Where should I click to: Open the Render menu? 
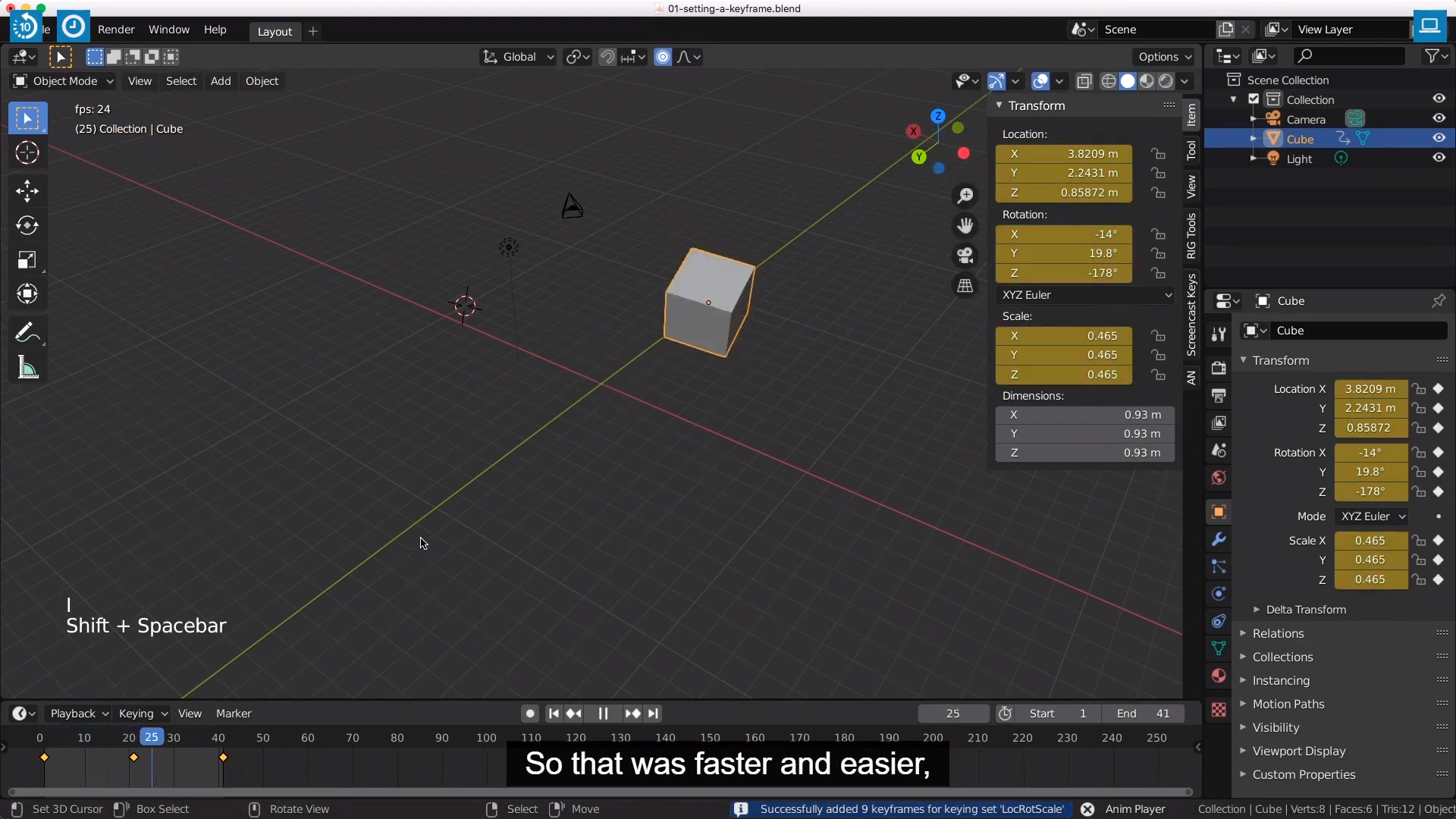[x=116, y=30]
